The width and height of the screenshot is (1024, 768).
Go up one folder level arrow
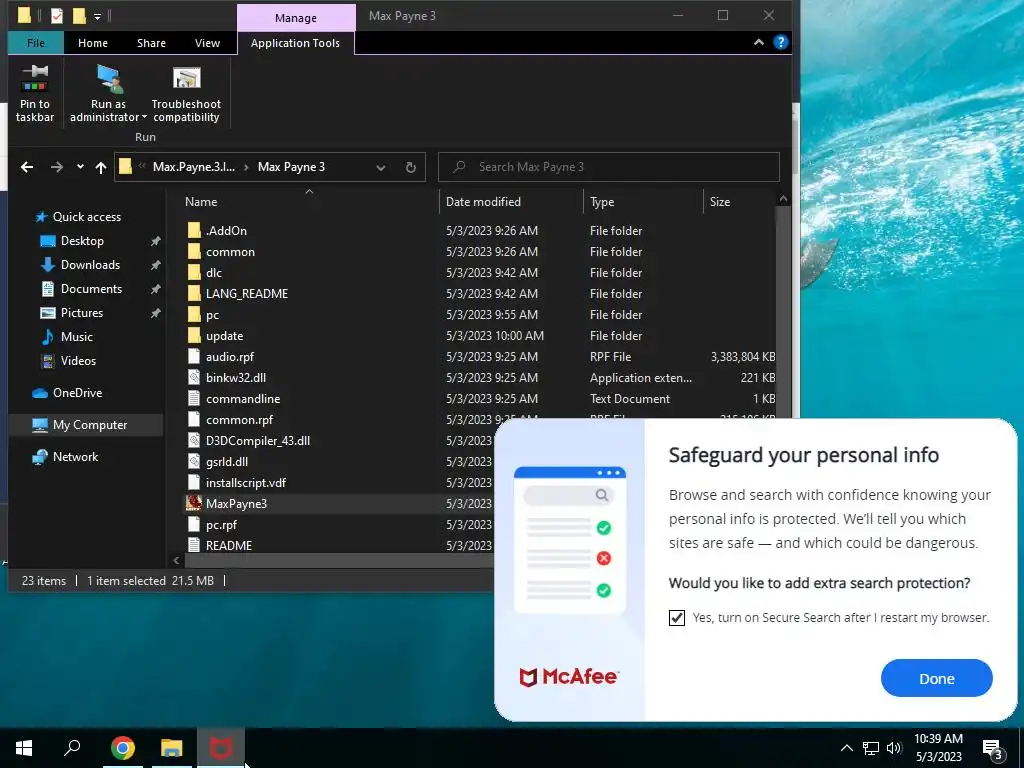tap(101, 167)
